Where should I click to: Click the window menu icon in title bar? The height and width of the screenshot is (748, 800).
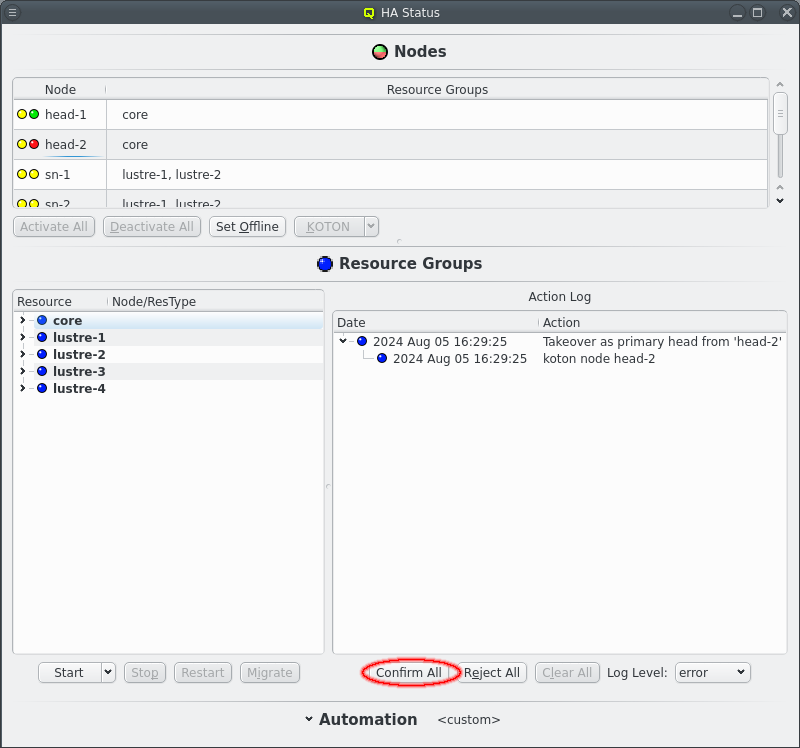coord(13,12)
